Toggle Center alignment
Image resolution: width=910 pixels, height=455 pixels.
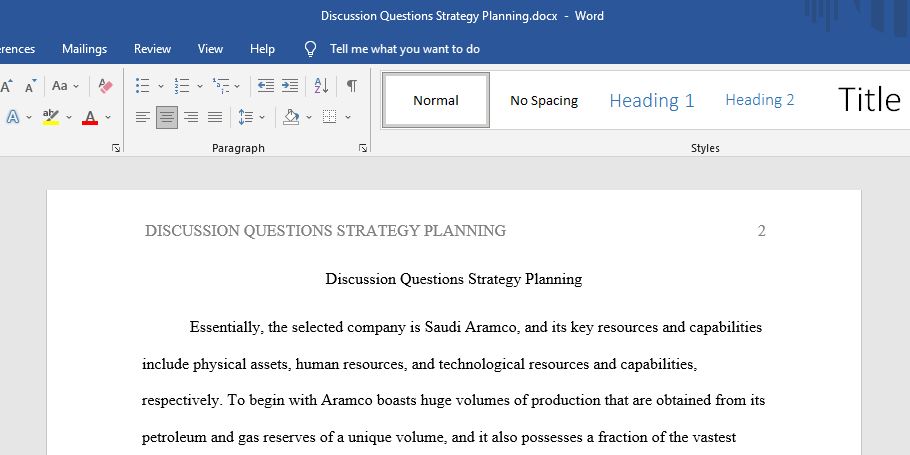[167, 117]
